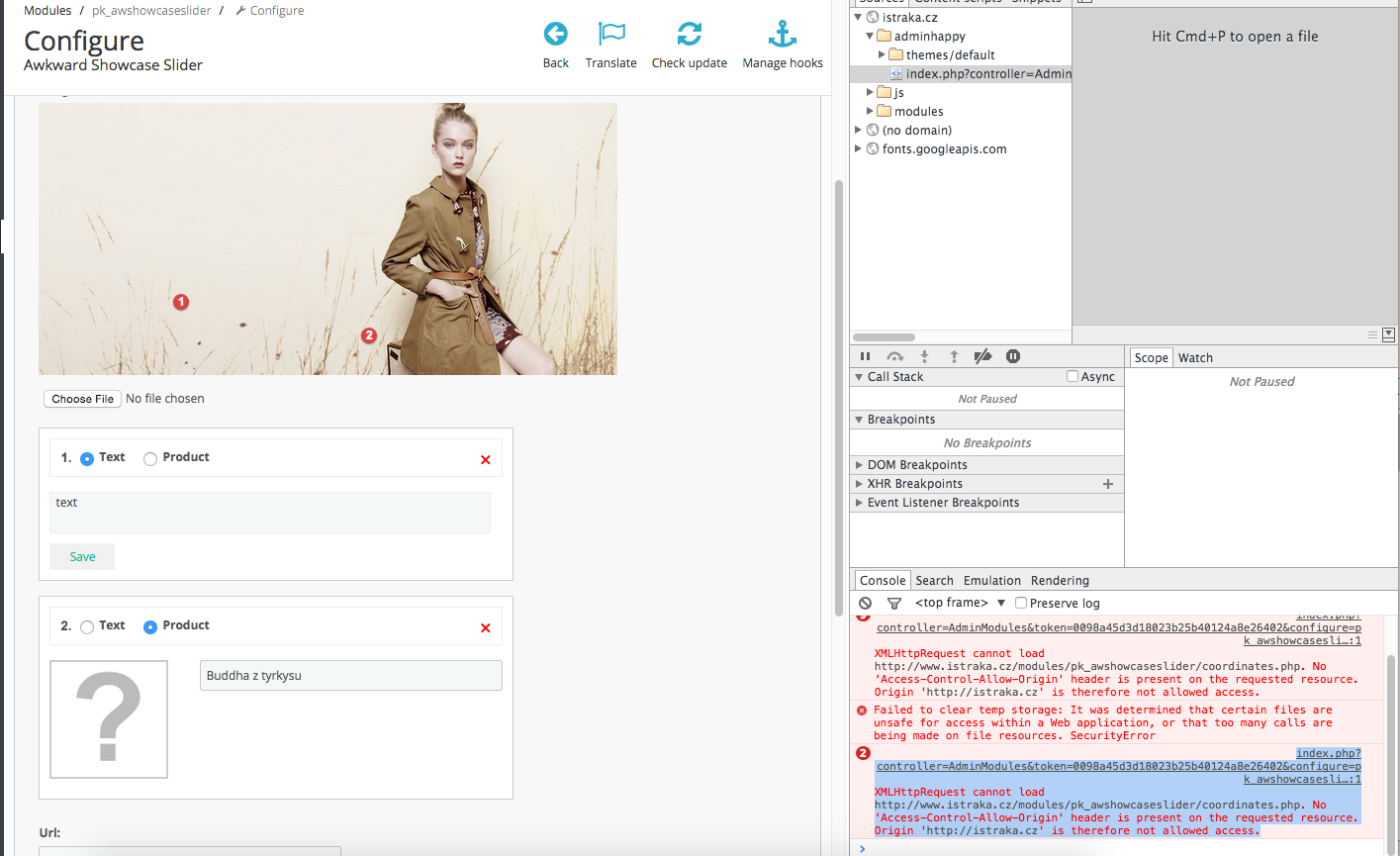Click the text area containing 'text'
1400x856 pixels.
pos(270,513)
